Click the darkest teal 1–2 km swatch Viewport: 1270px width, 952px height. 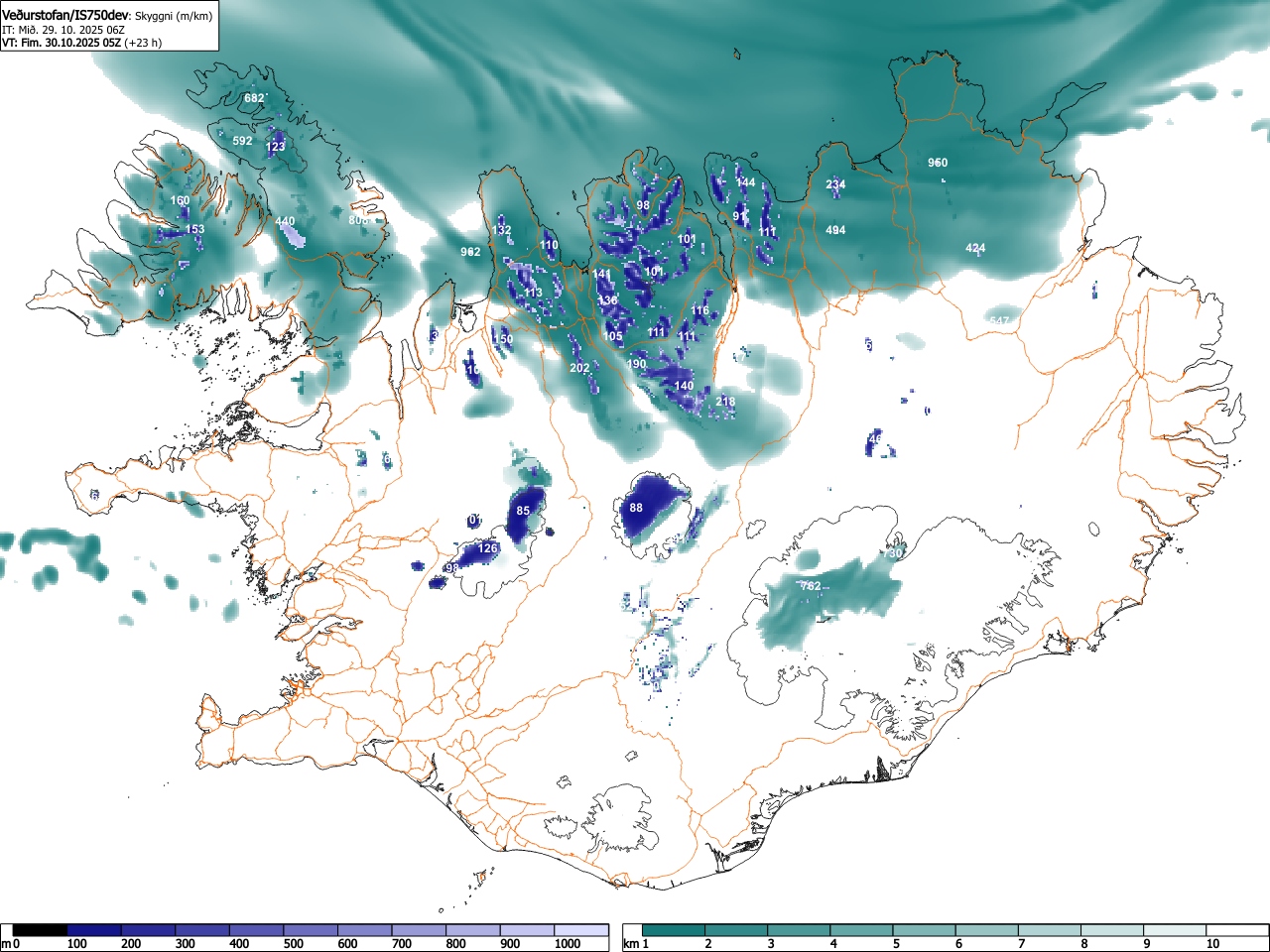675,930
